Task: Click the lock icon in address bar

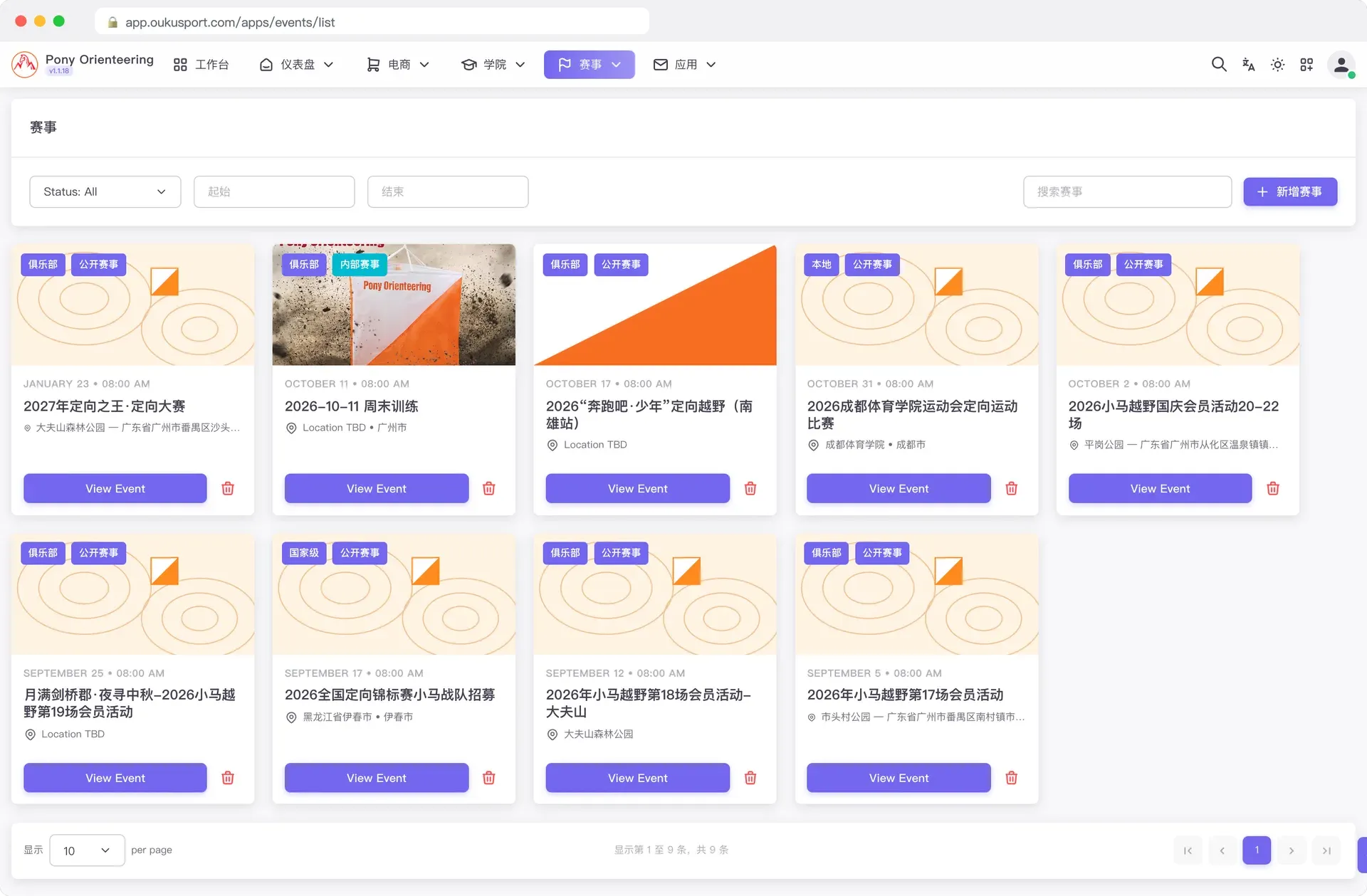Action: click(x=112, y=22)
